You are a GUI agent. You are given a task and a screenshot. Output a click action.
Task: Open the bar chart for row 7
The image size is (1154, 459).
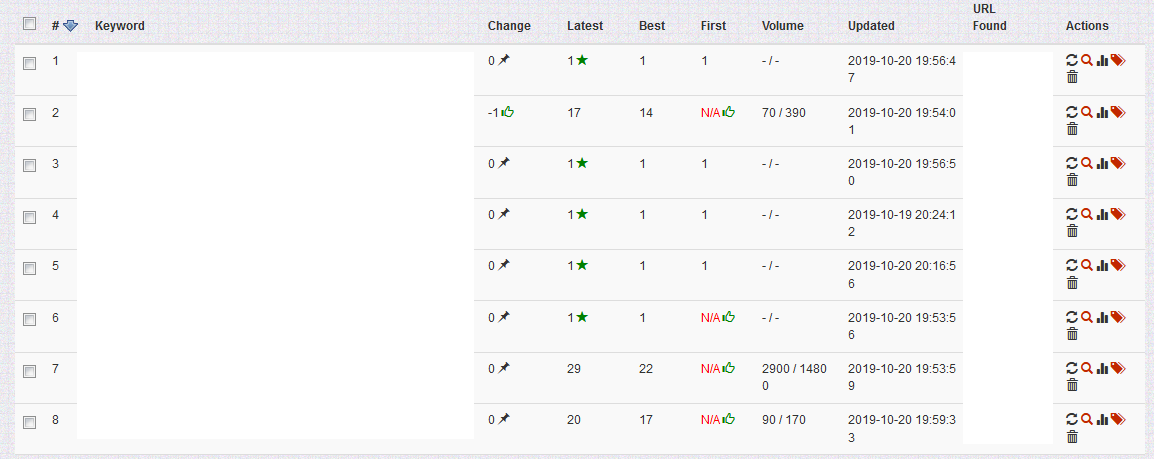click(x=1102, y=369)
